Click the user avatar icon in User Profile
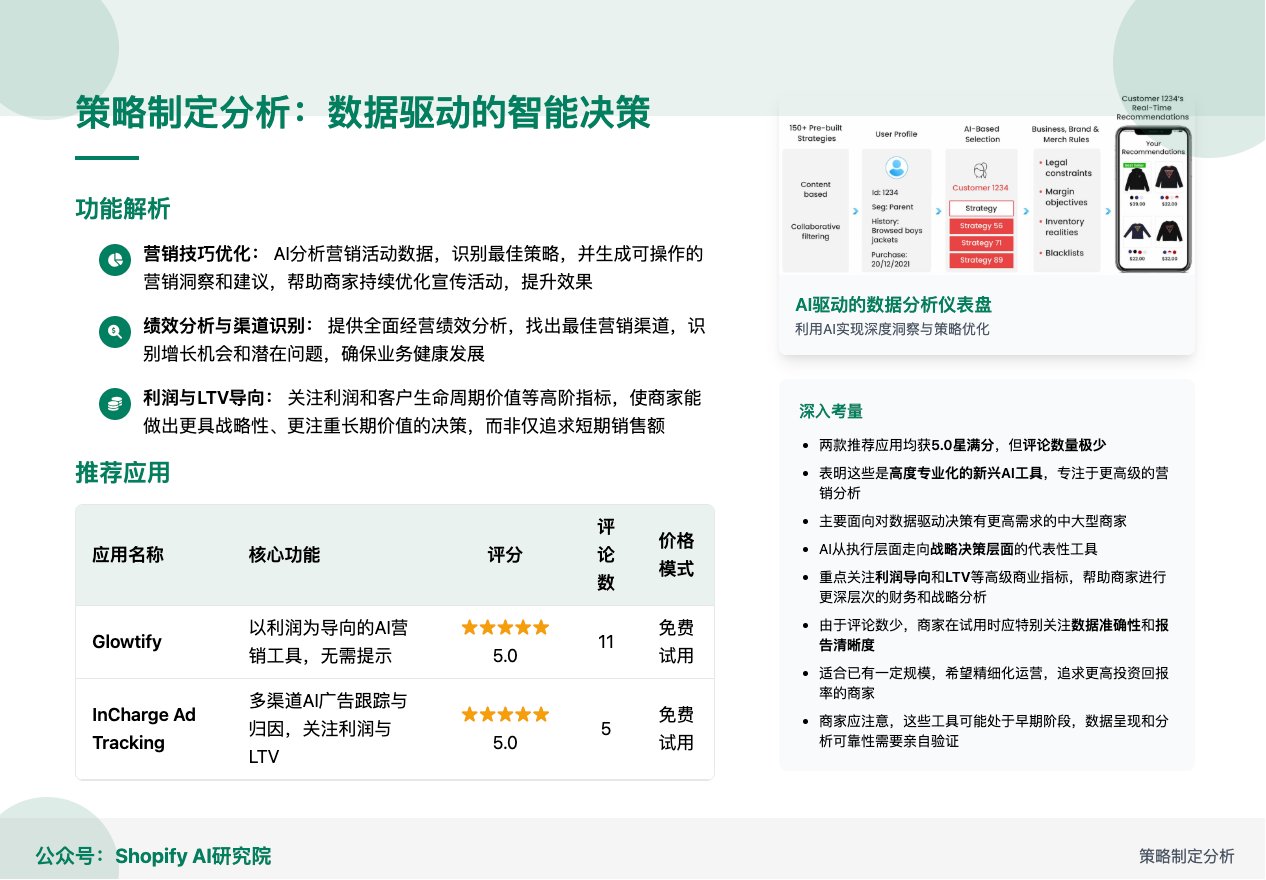Viewport: 1266px width, 880px height. click(x=897, y=167)
